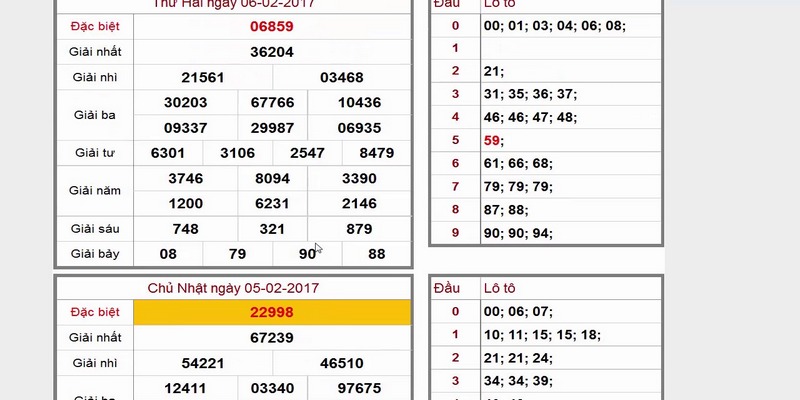Viewport: 800px width, 400px height.
Task: Select the first prize number 36204
Action: [271, 51]
